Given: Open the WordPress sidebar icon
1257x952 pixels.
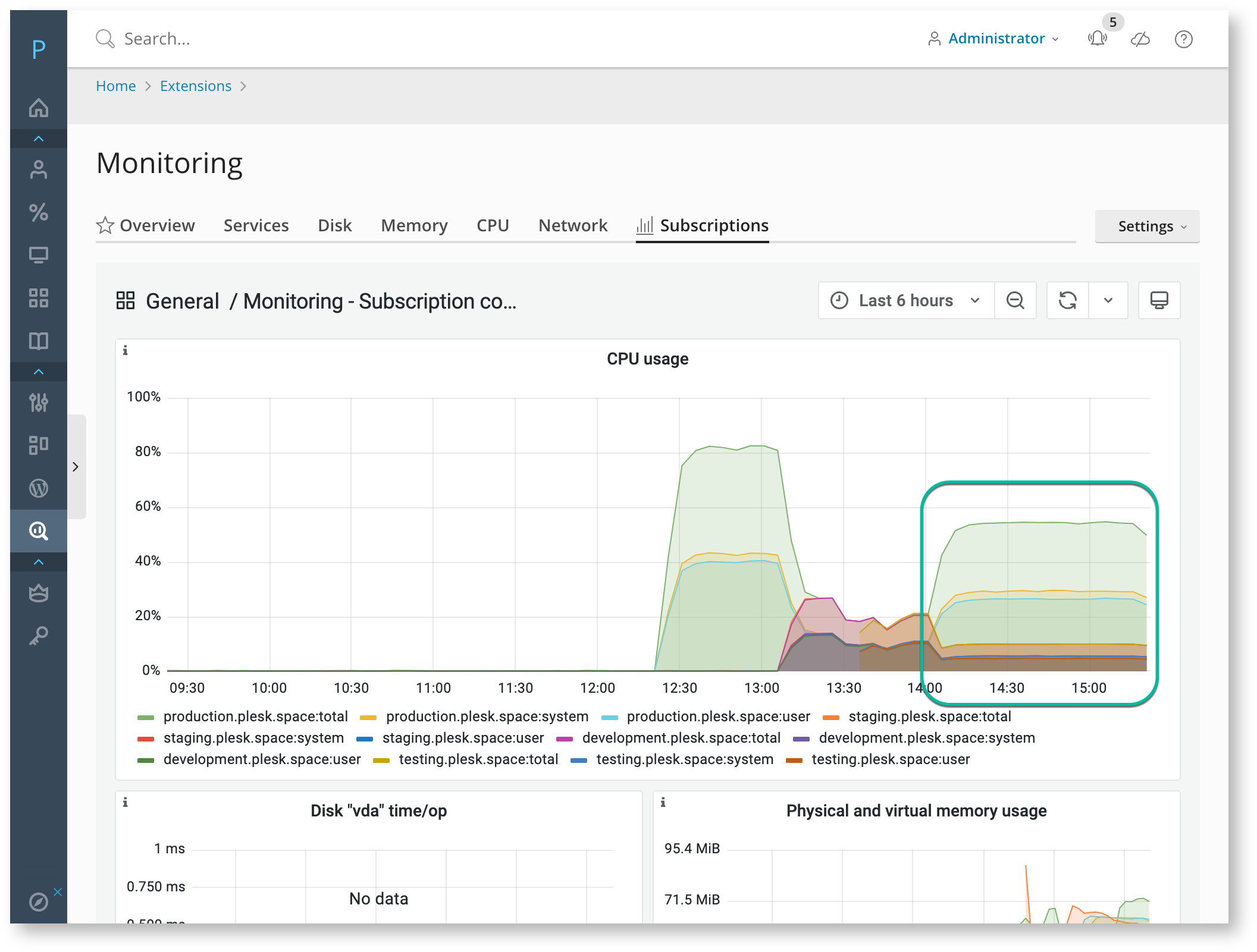Looking at the screenshot, I should tap(39, 488).
